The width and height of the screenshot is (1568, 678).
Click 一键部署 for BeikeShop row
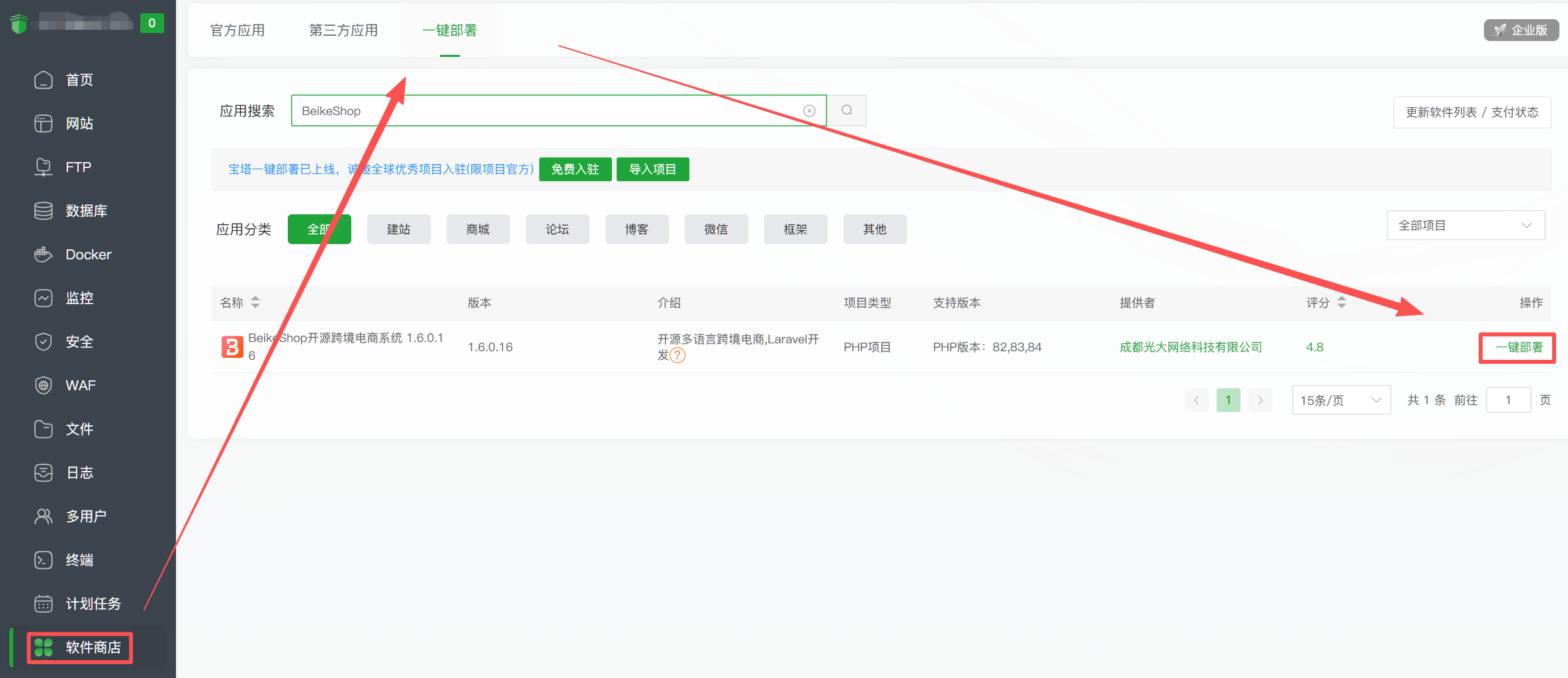pos(1519,347)
